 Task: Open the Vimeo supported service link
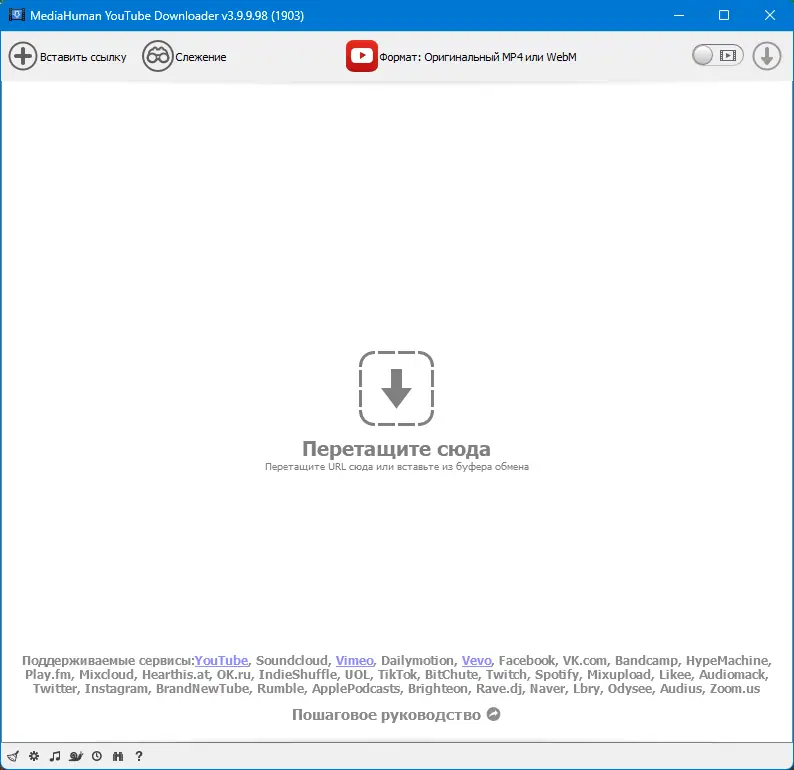tap(354, 661)
